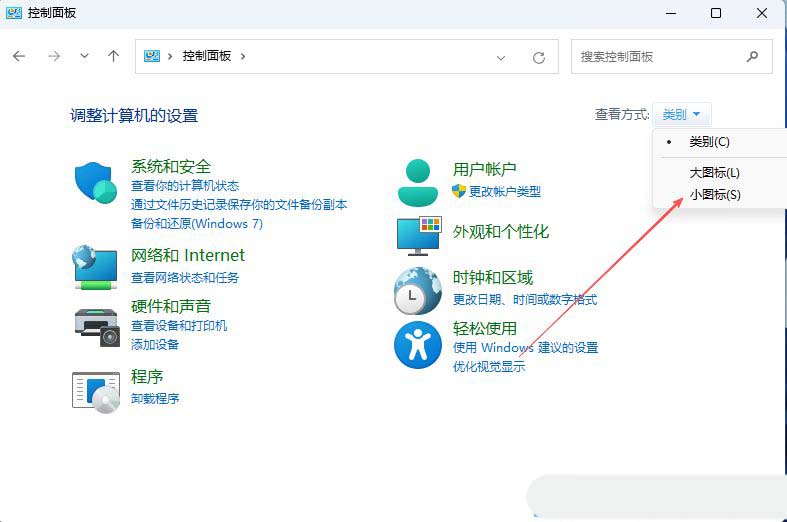Minimize the Control Panel window

pos(671,13)
